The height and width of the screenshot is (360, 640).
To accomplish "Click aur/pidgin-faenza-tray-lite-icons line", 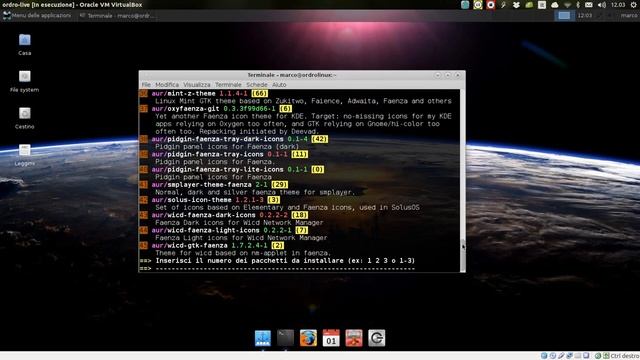I will pos(231,169).
